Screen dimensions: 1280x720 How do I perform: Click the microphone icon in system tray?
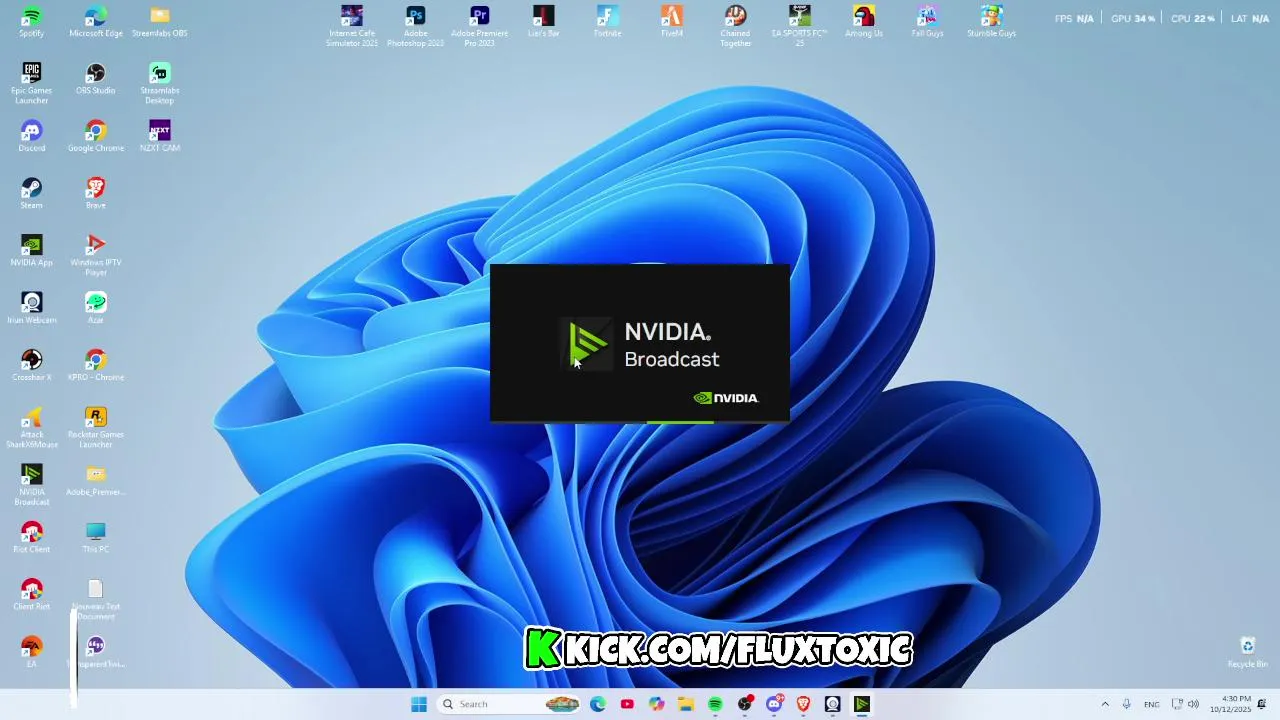point(1127,704)
